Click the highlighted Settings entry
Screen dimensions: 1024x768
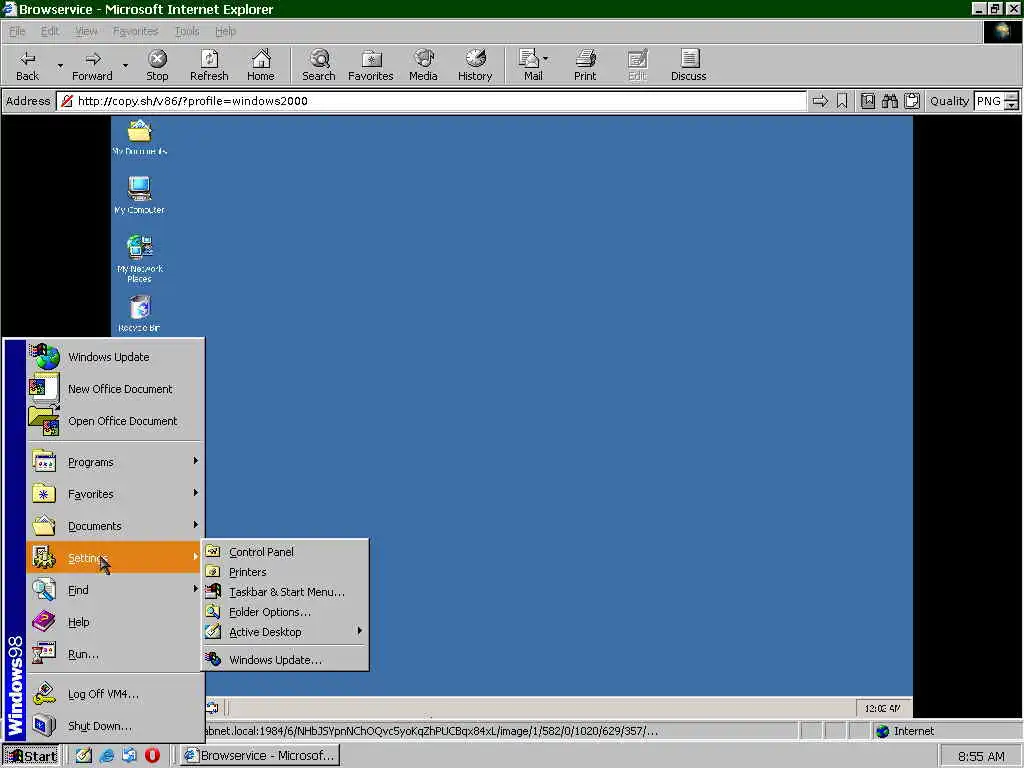coord(115,558)
